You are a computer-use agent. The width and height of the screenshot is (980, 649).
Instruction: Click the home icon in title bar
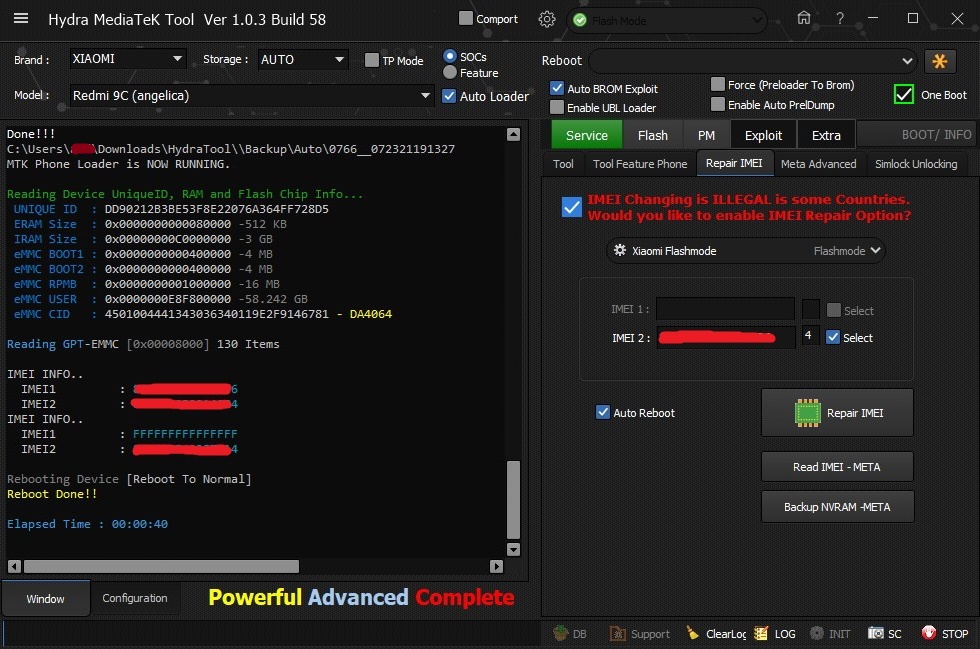click(804, 18)
